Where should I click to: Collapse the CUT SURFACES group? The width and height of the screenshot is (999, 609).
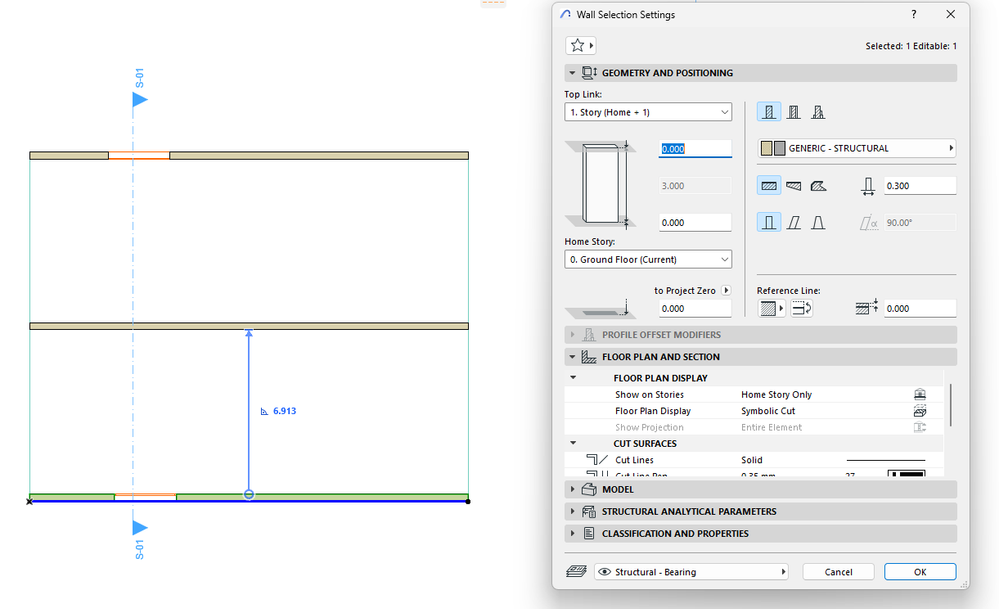click(573, 443)
